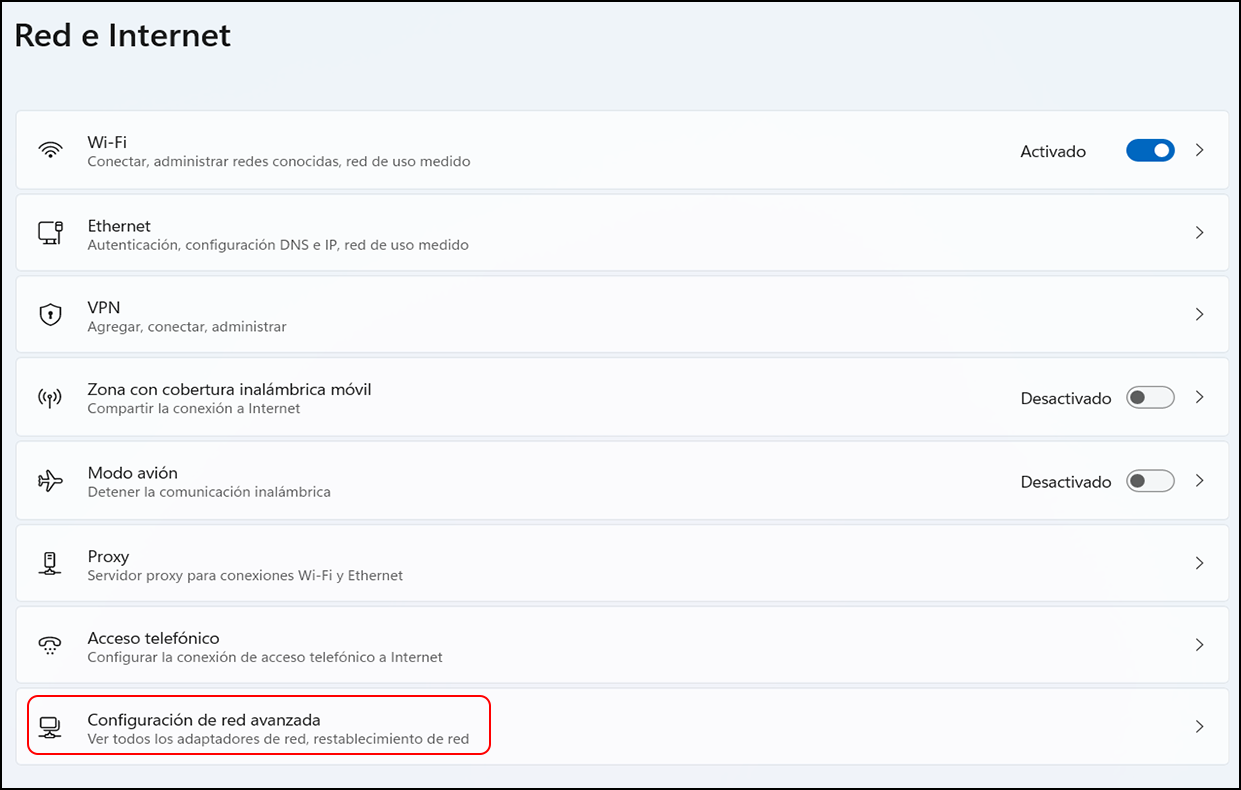
Task: Click the mobile hotspot antenna icon
Action: tap(50, 398)
